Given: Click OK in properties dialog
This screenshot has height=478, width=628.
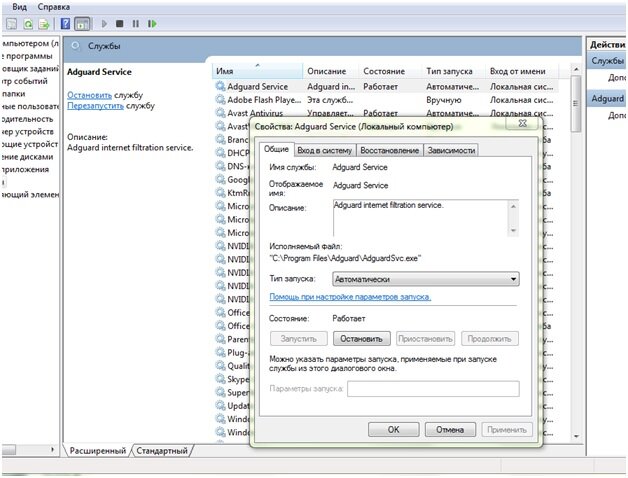Looking at the screenshot, I should [x=394, y=430].
